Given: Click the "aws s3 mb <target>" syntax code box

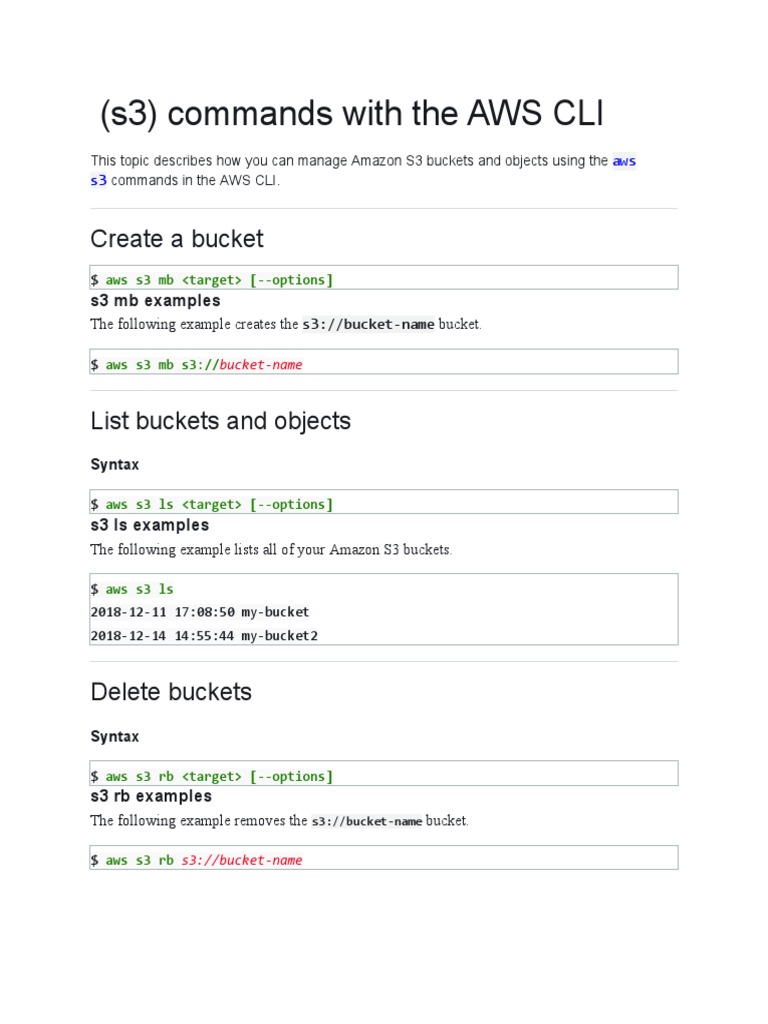Looking at the screenshot, I should click(383, 280).
